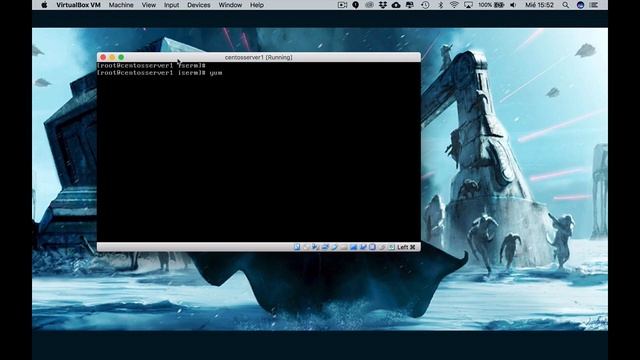Viewport: 640px width, 360px height.
Task: Click the keyboard capture indicator in VM status bar
Action: click(x=391, y=247)
